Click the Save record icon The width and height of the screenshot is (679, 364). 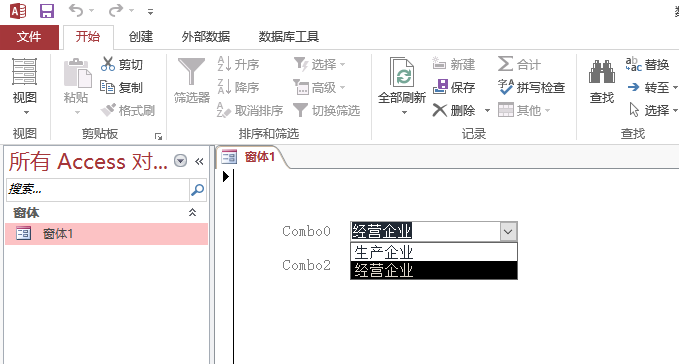[x=440, y=87]
